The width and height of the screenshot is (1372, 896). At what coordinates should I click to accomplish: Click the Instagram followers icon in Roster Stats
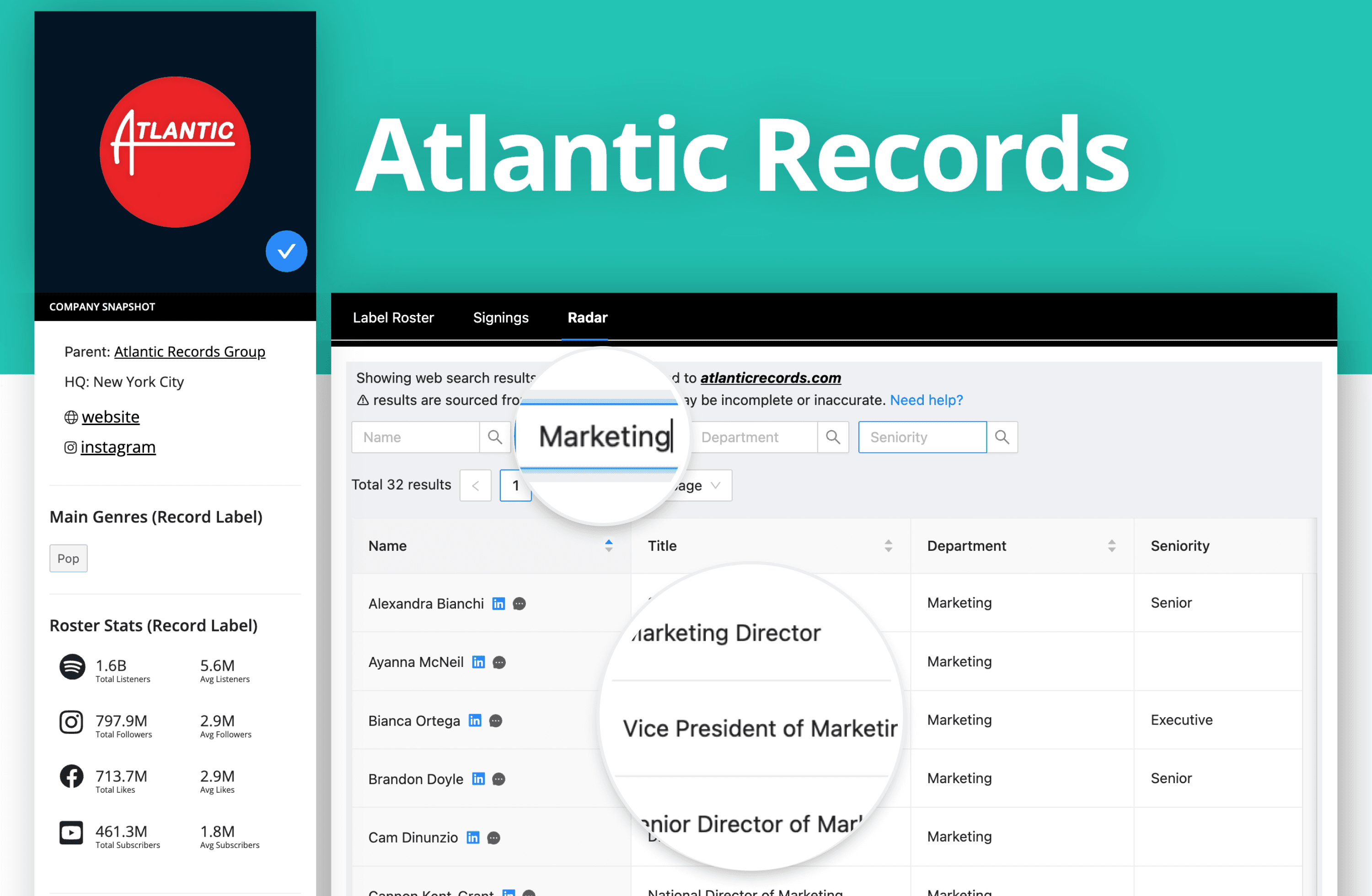pyautogui.click(x=71, y=722)
